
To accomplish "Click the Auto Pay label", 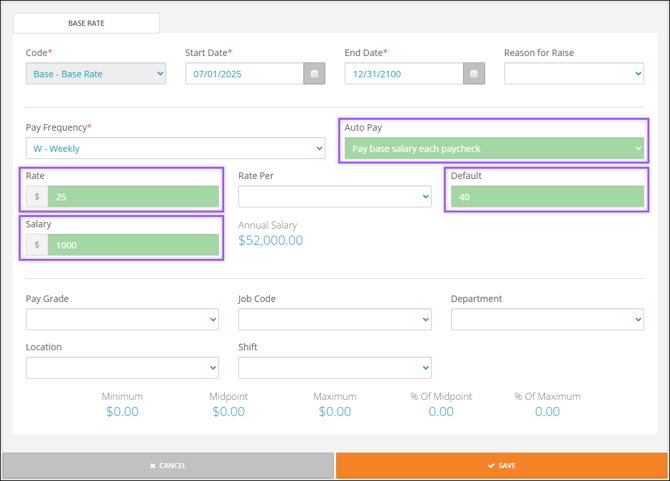I will coord(363,127).
